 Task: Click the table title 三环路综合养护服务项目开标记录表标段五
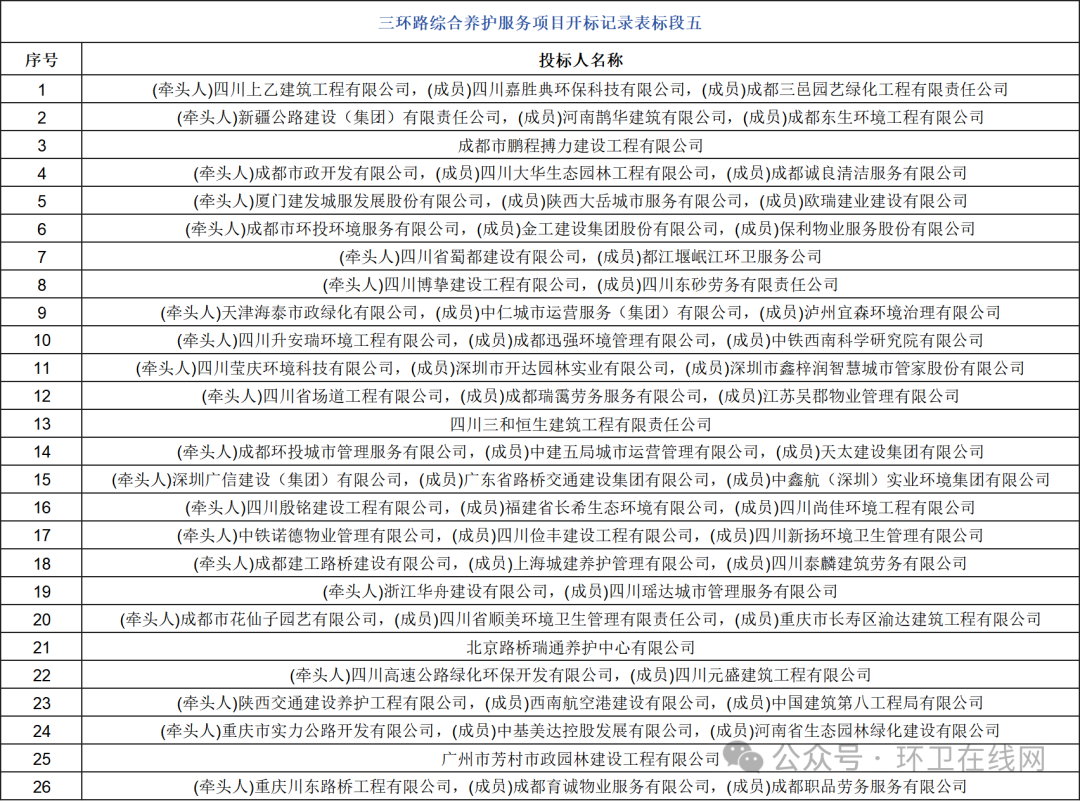tap(540, 23)
